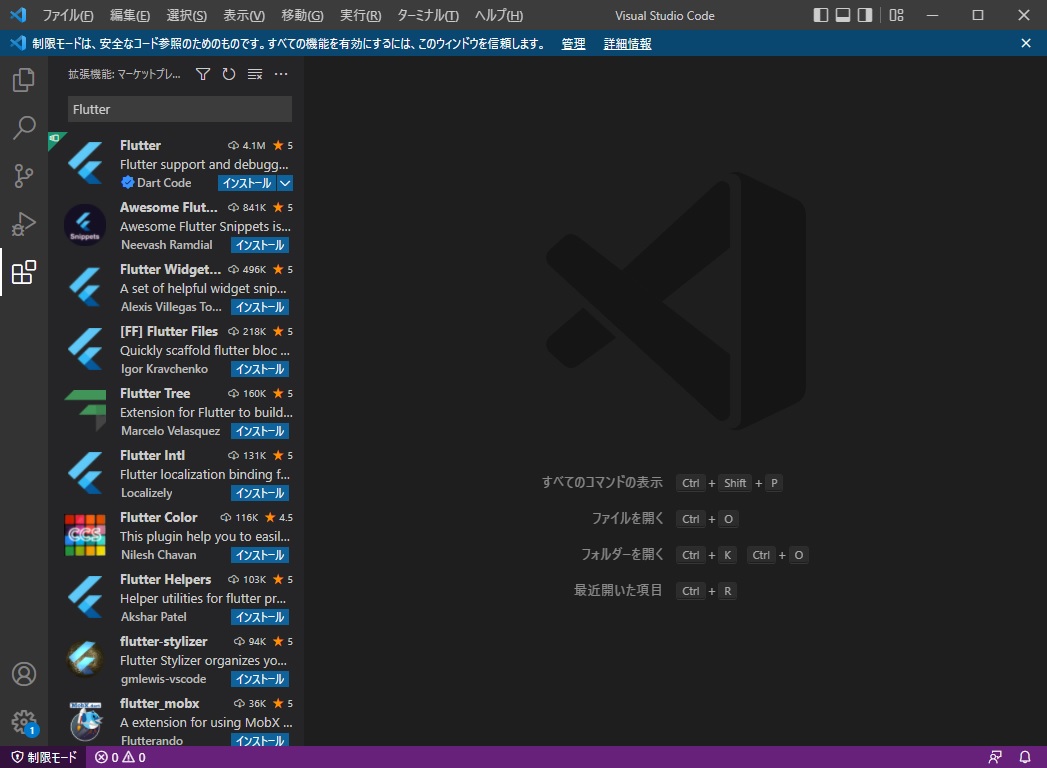Image resolution: width=1047 pixels, height=768 pixels.
Task: Install Awesome Flutter Snippets extension
Action: 260,245
